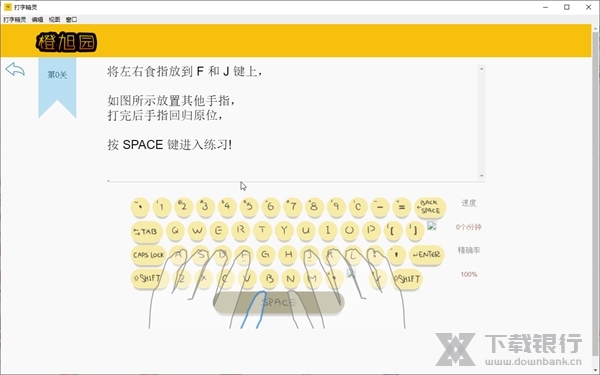Tap the Q key
The height and width of the screenshot is (375, 600).
175,231
